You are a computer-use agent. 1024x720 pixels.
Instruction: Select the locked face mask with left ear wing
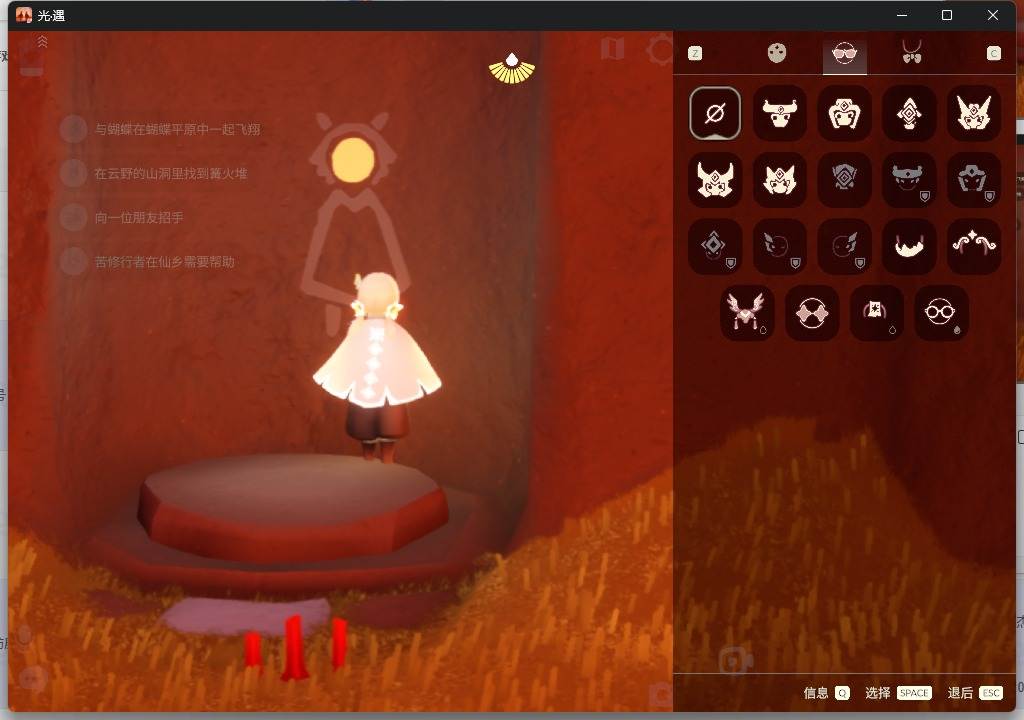pos(779,246)
